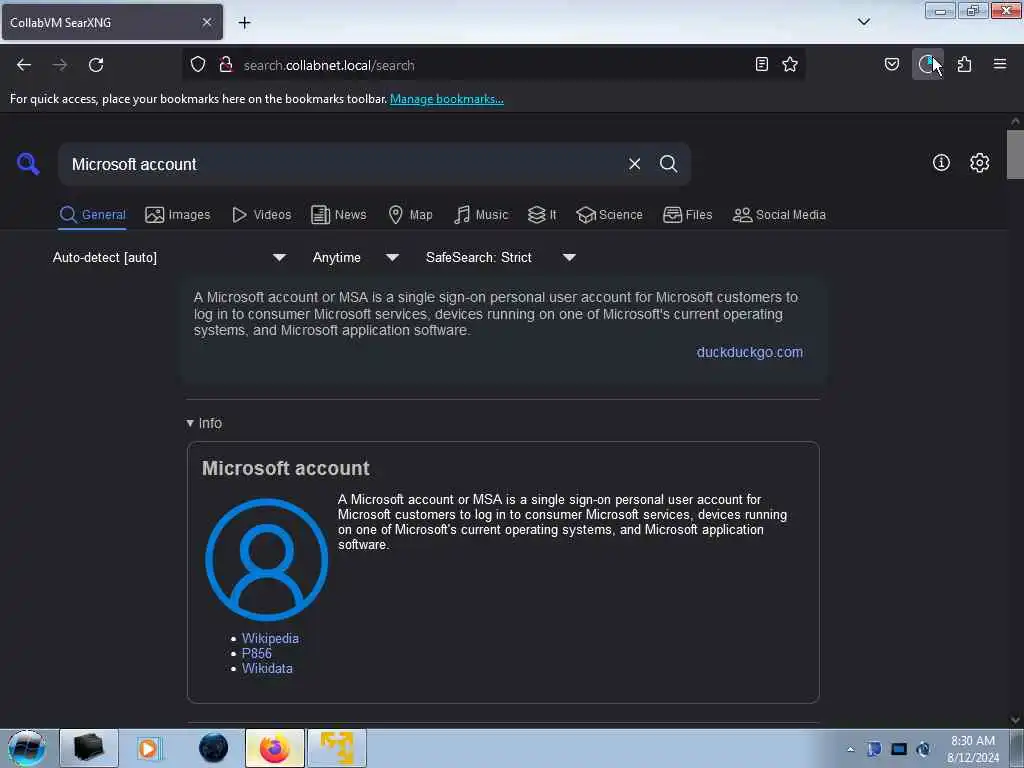Switch to the Music category
Image resolution: width=1024 pixels, height=768 pixels.
coord(481,215)
